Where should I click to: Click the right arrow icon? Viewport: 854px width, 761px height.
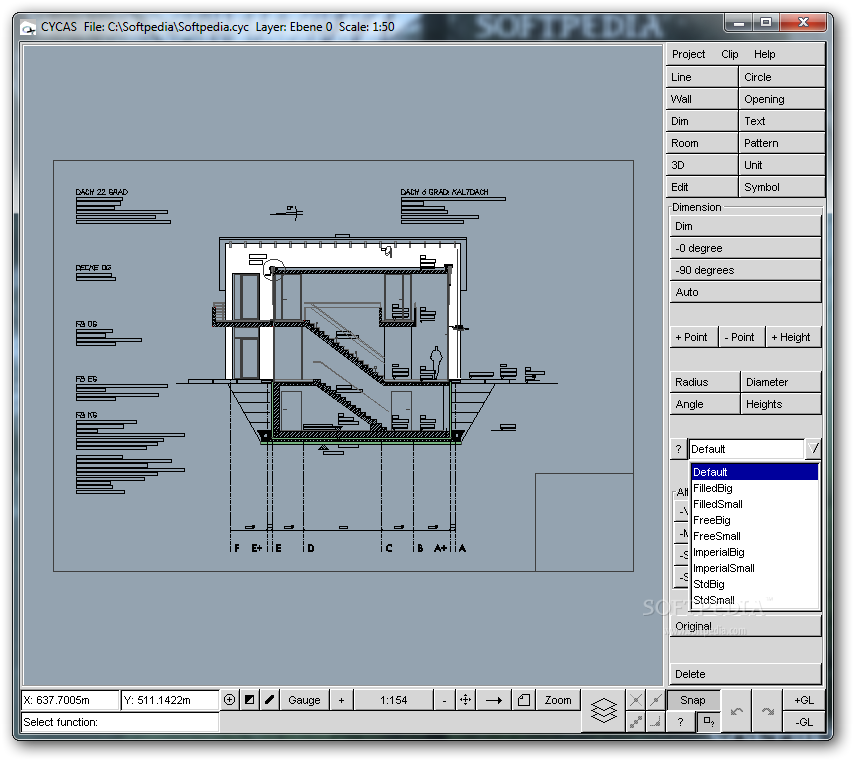pyautogui.click(x=493, y=700)
